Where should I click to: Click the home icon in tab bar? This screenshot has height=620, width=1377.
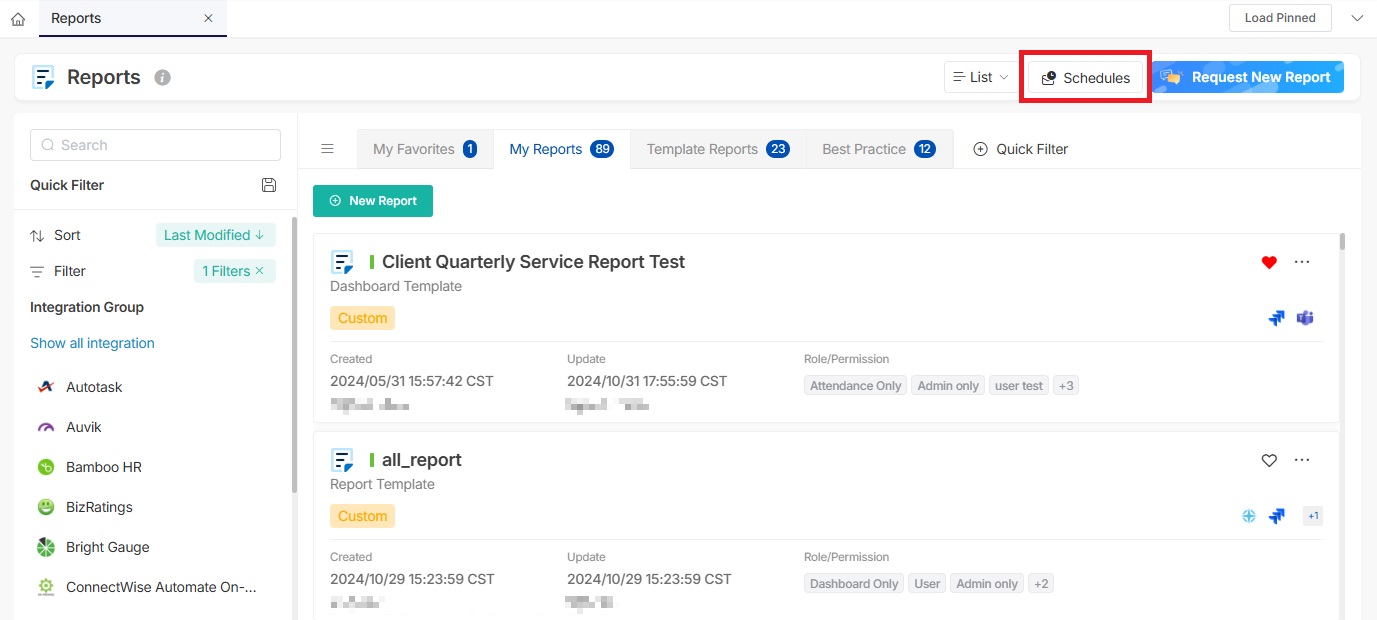(17, 19)
